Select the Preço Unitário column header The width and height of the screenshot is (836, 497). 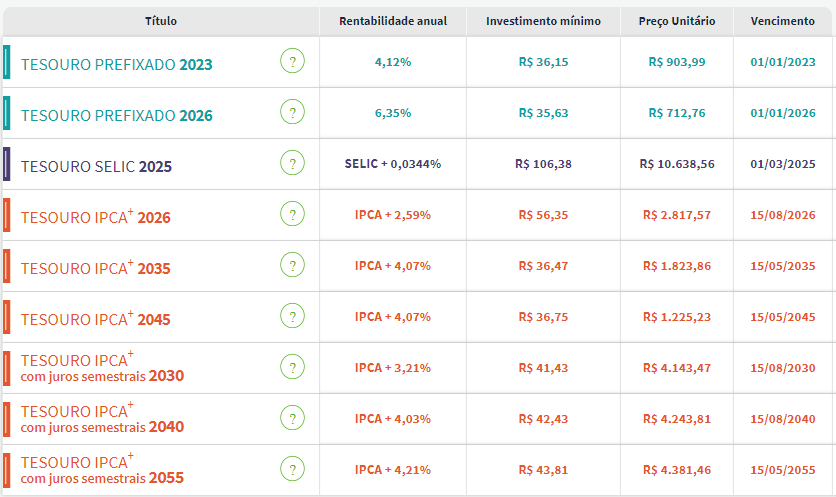pos(676,21)
